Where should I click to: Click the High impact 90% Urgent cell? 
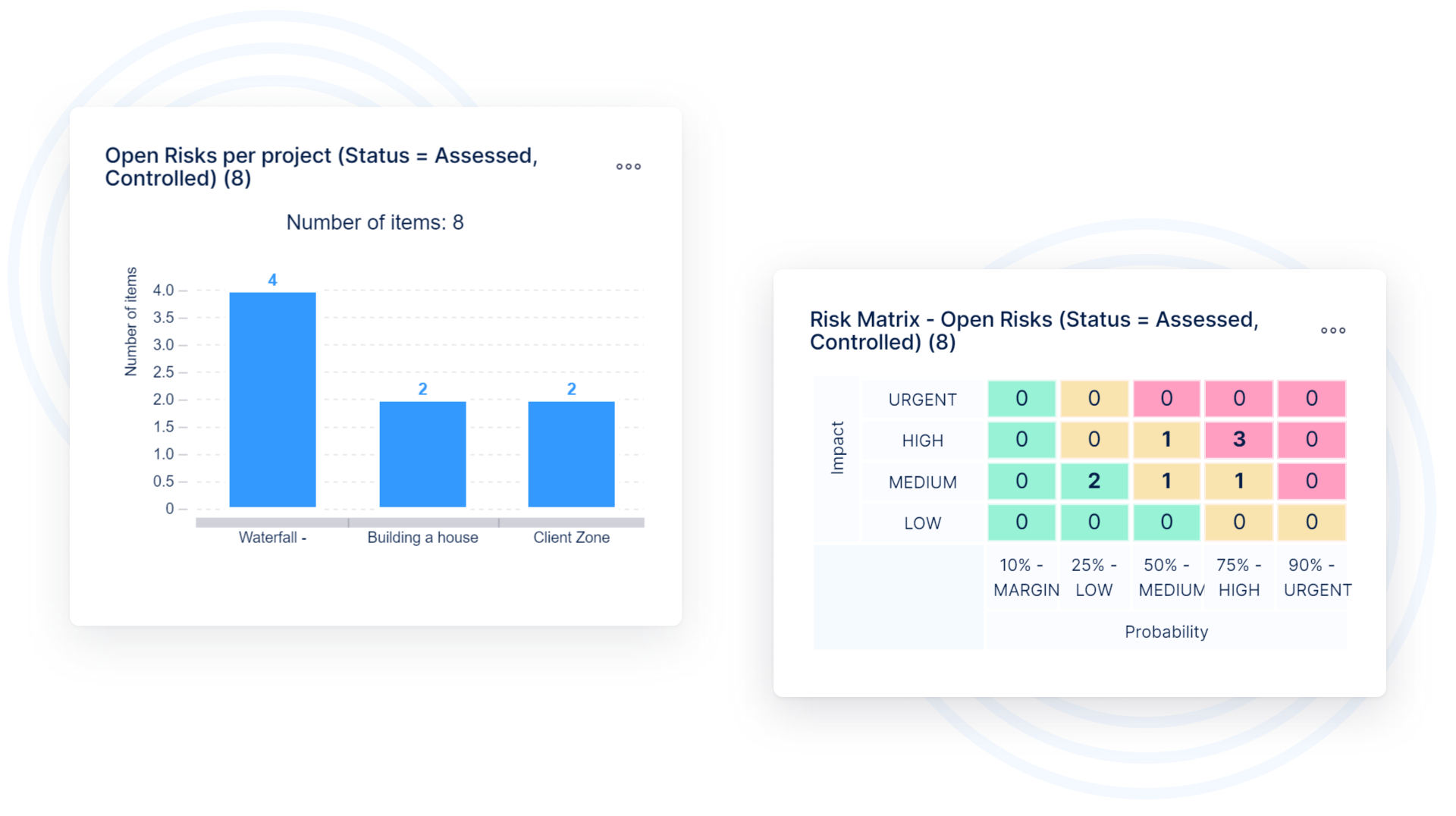(x=1311, y=440)
